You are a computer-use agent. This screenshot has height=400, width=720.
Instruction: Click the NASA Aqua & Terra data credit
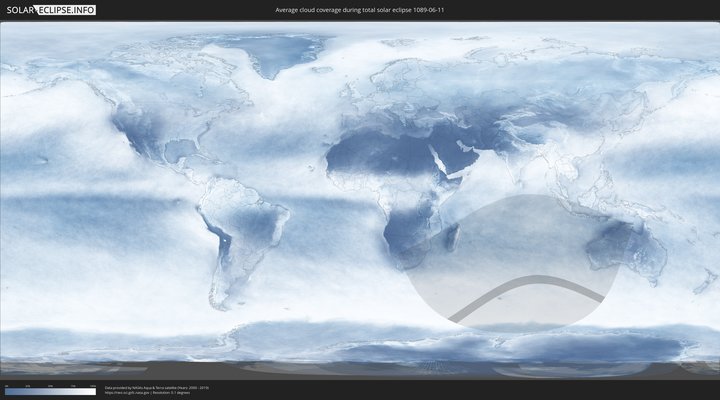coord(157,386)
